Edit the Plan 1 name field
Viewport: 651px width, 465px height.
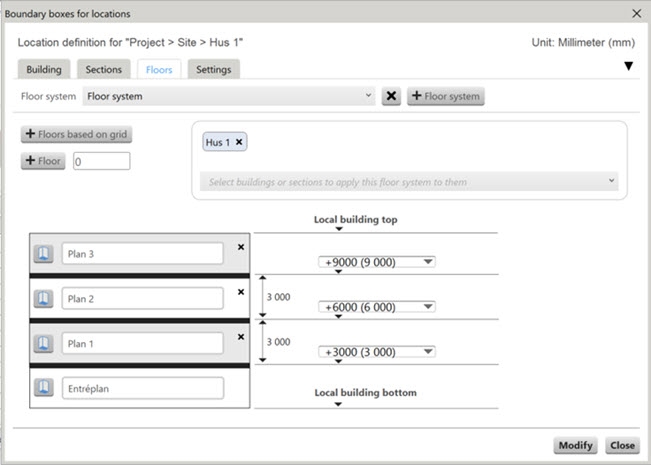[x=142, y=343]
